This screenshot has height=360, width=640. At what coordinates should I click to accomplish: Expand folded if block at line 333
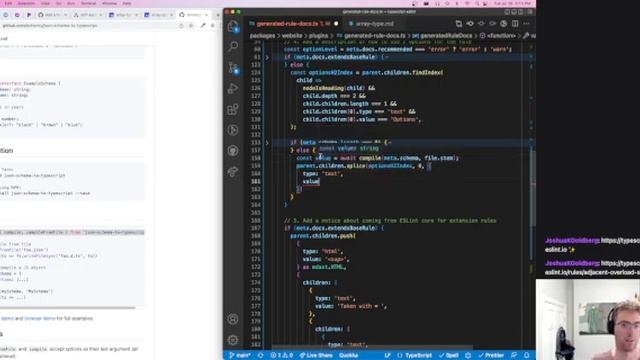267,142
